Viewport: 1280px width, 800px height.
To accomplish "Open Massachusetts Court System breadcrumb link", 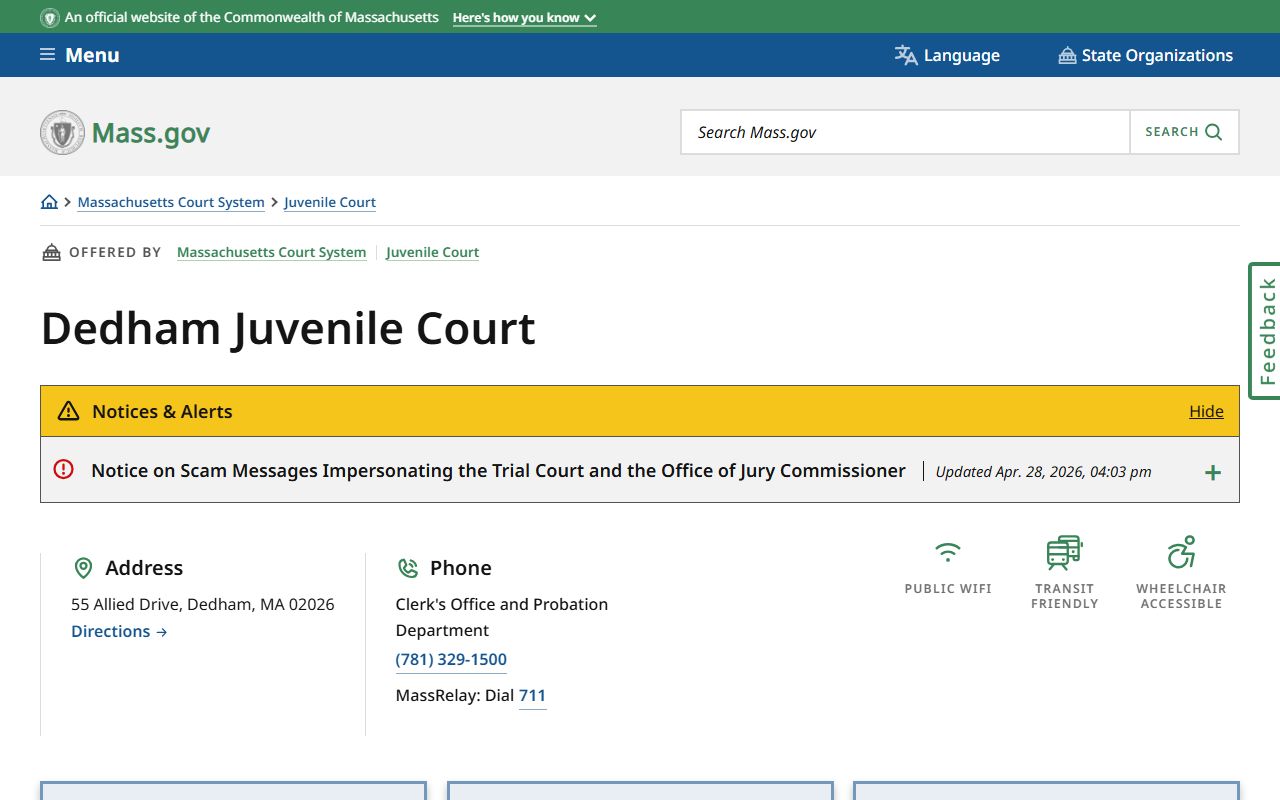I will coord(171,202).
